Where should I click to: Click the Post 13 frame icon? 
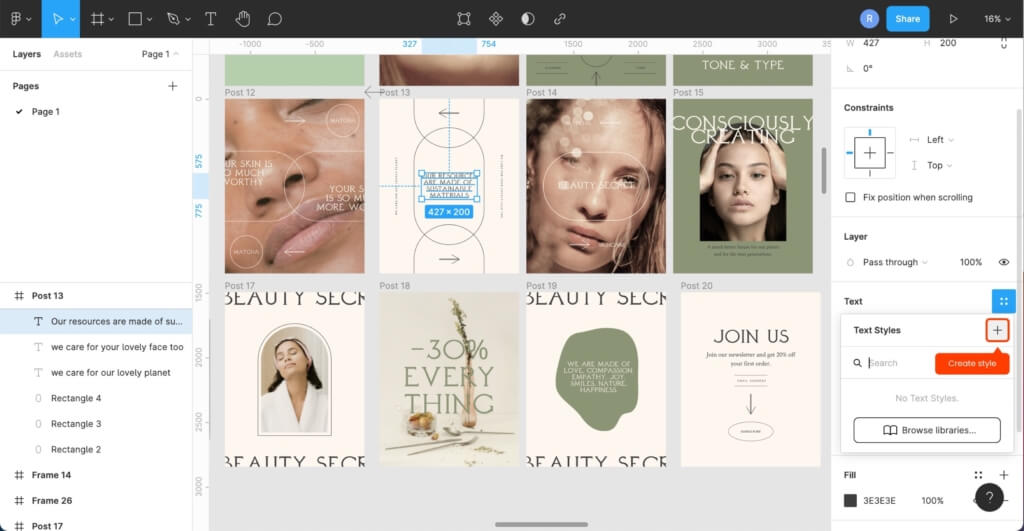(x=19, y=295)
